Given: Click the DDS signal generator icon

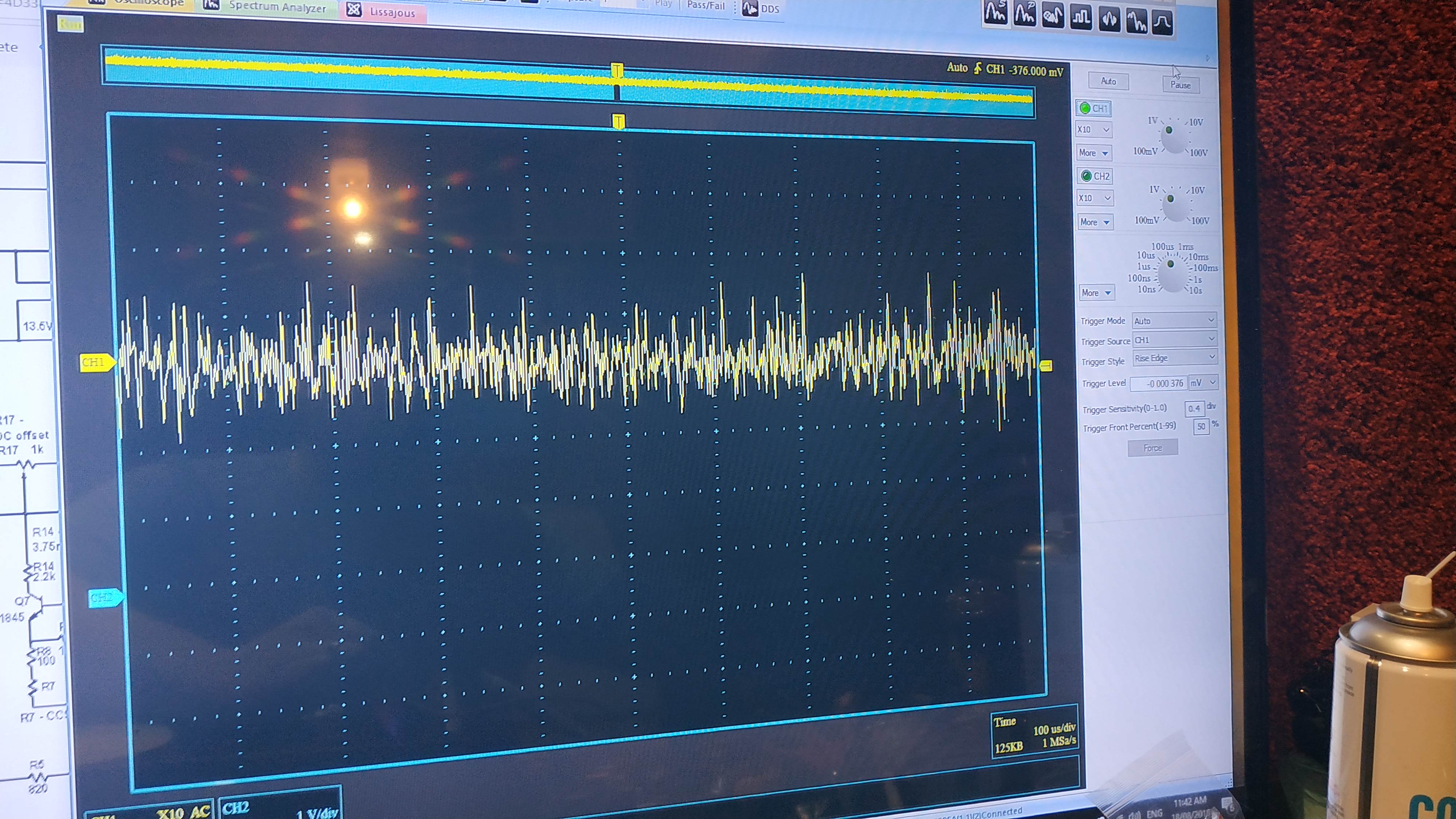Looking at the screenshot, I should point(750,8).
